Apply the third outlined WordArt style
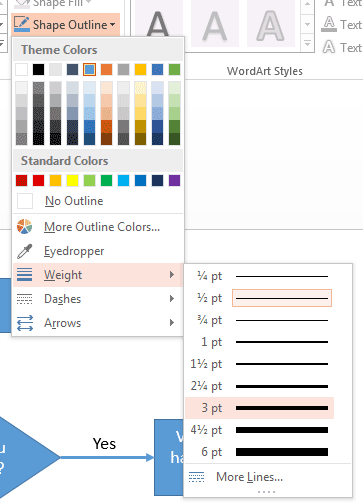 coord(271,23)
